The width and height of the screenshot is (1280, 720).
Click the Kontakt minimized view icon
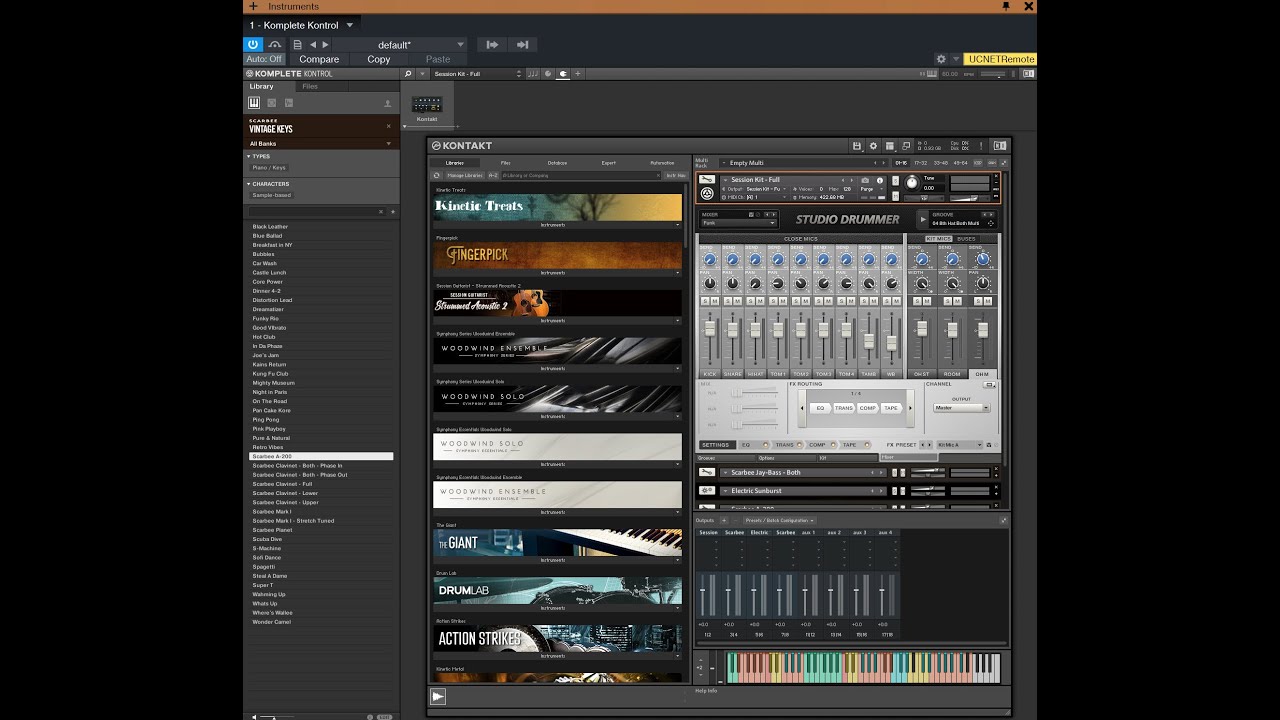pyautogui.click(x=906, y=146)
